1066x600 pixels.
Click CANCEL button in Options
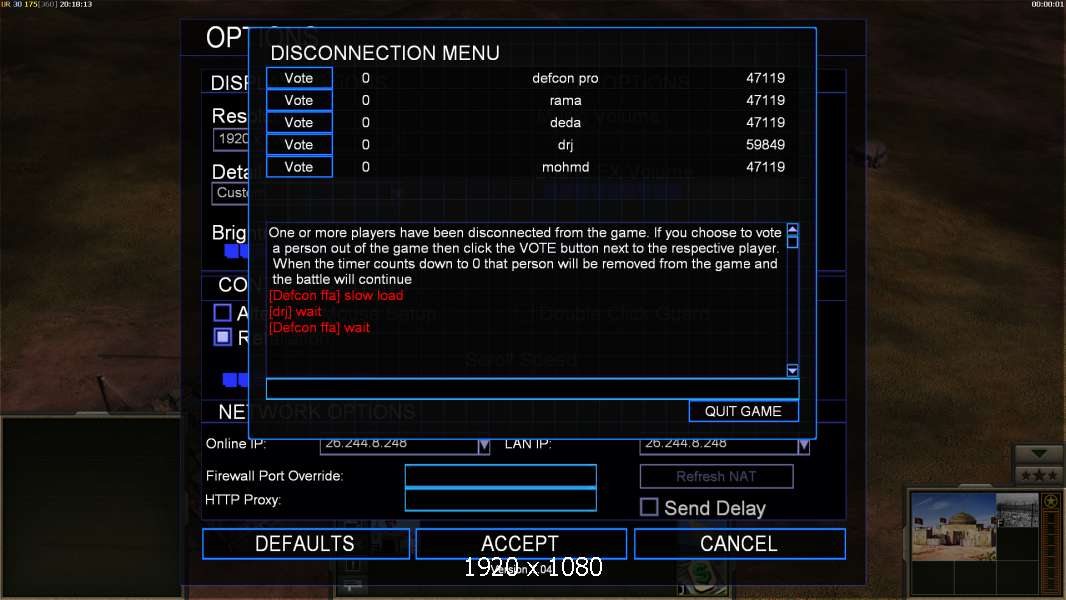pos(739,544)
